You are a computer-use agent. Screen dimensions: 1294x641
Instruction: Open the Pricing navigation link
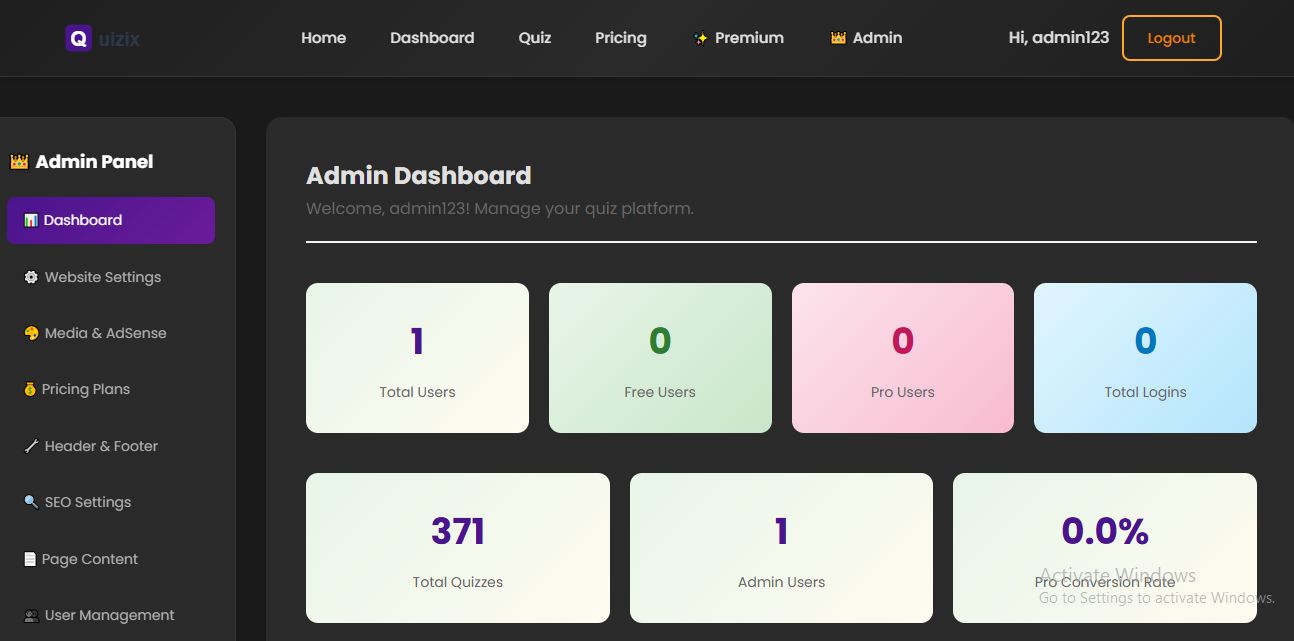coord(620,38)
